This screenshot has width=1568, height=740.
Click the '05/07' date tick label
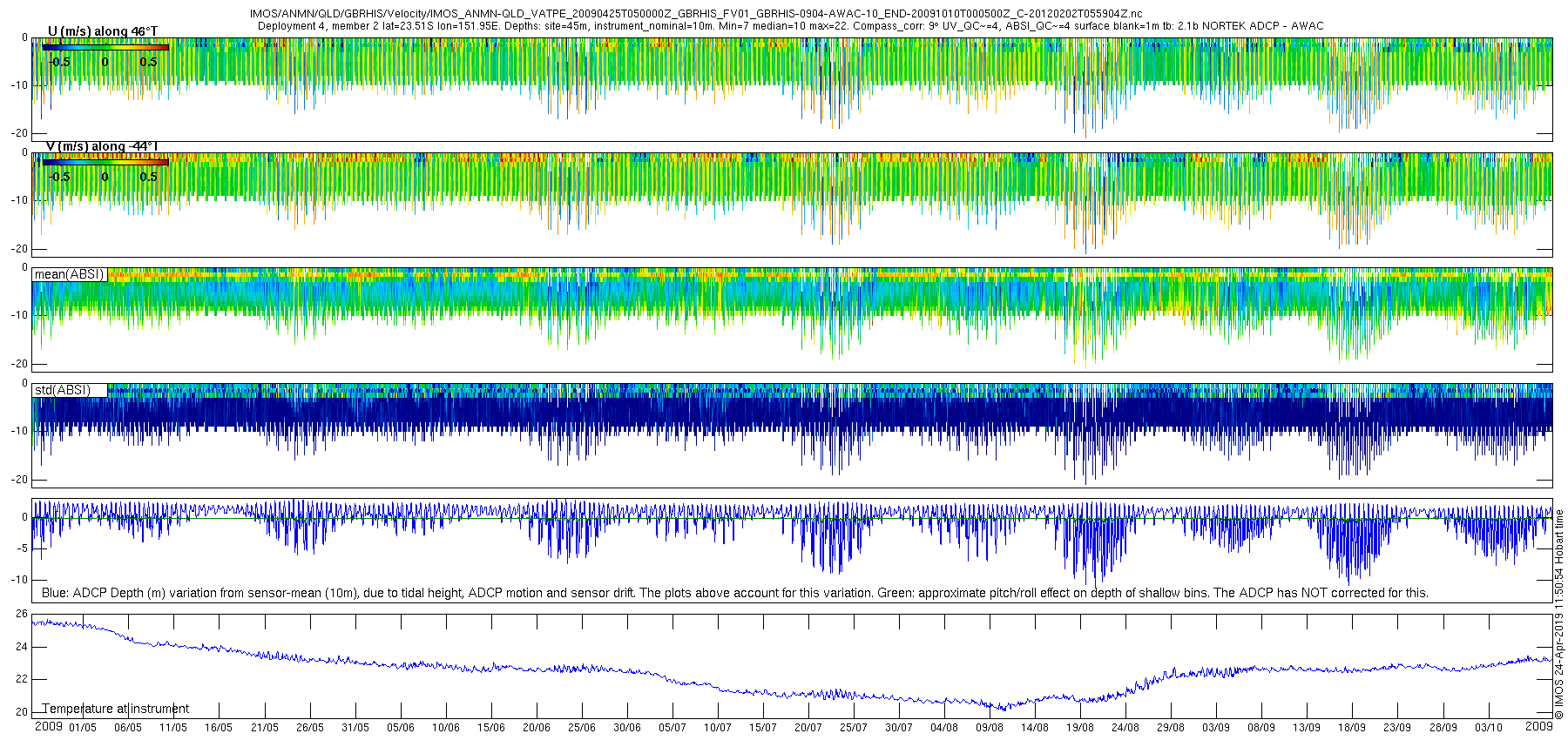pos(672,728)
